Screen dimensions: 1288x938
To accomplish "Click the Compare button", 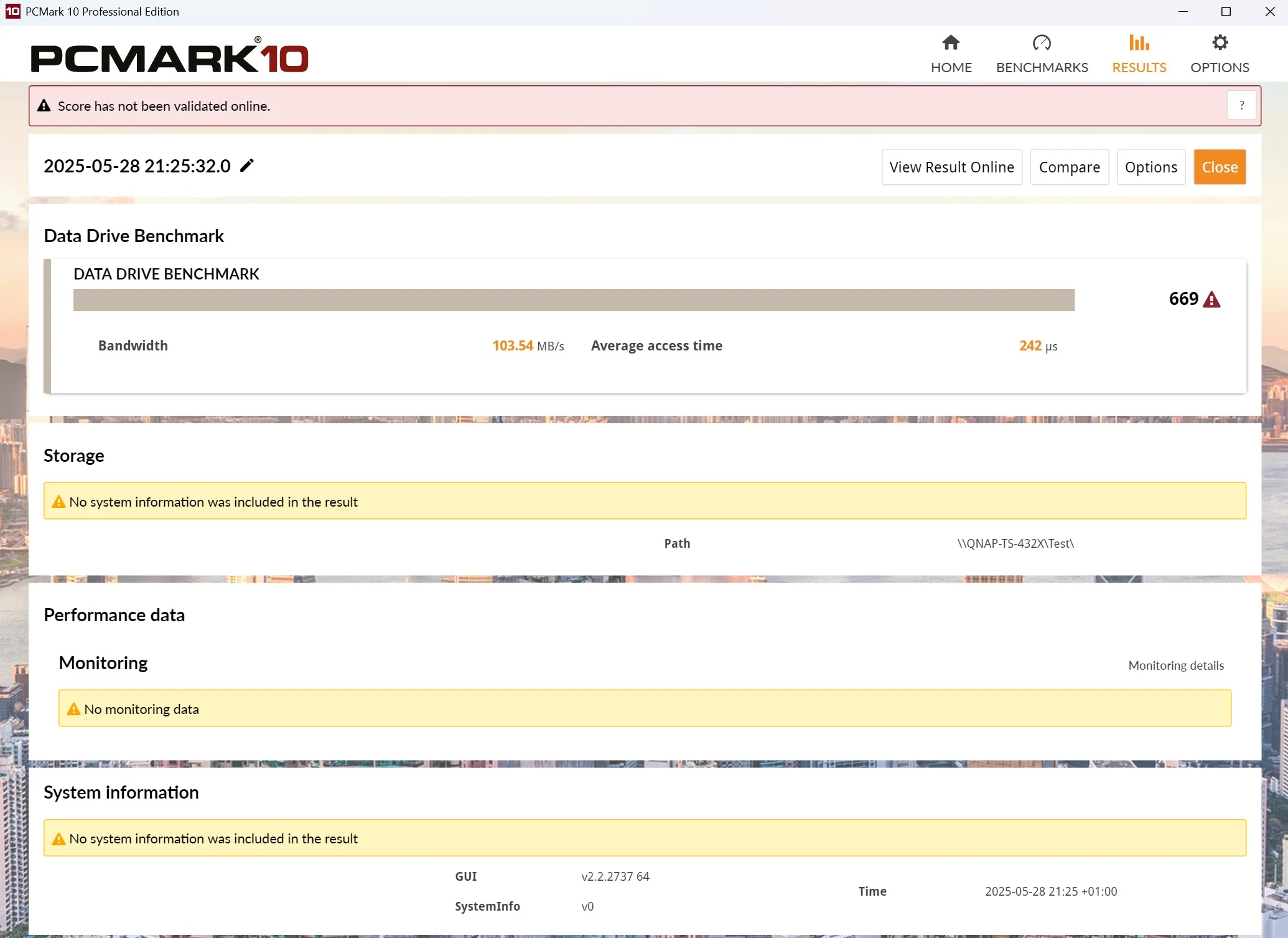I will (x=1069, y=167).
